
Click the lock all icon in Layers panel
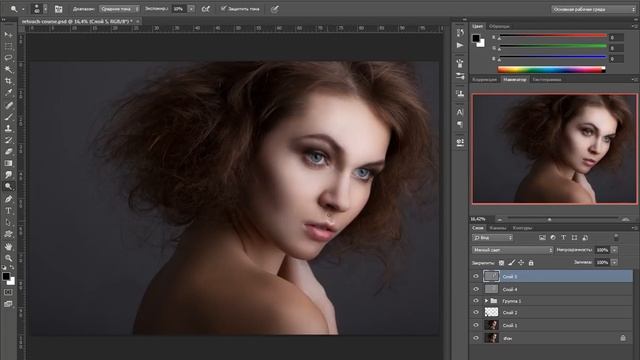click(x=531, y=263)
